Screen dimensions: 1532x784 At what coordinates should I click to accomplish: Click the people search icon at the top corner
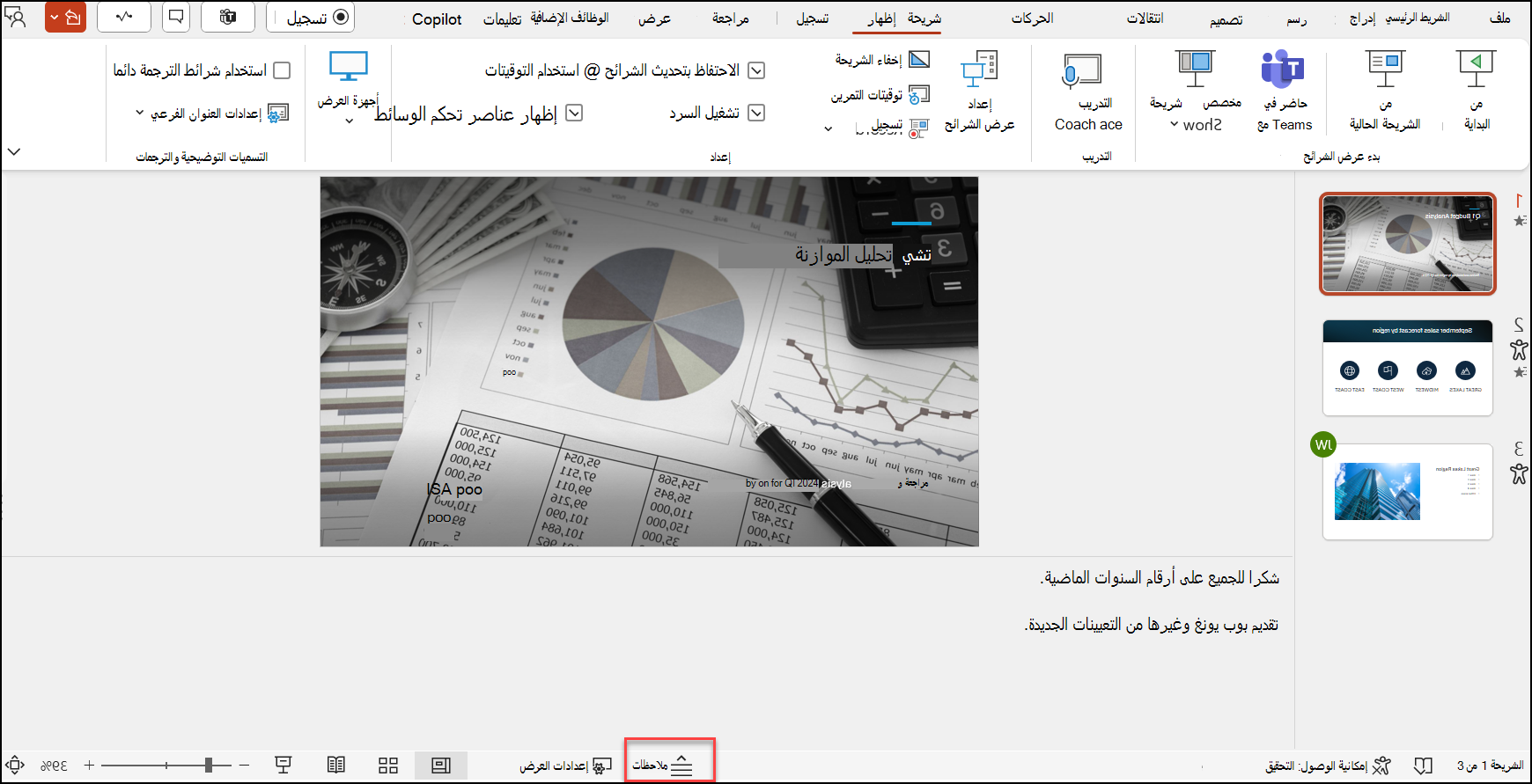[15, 17]
